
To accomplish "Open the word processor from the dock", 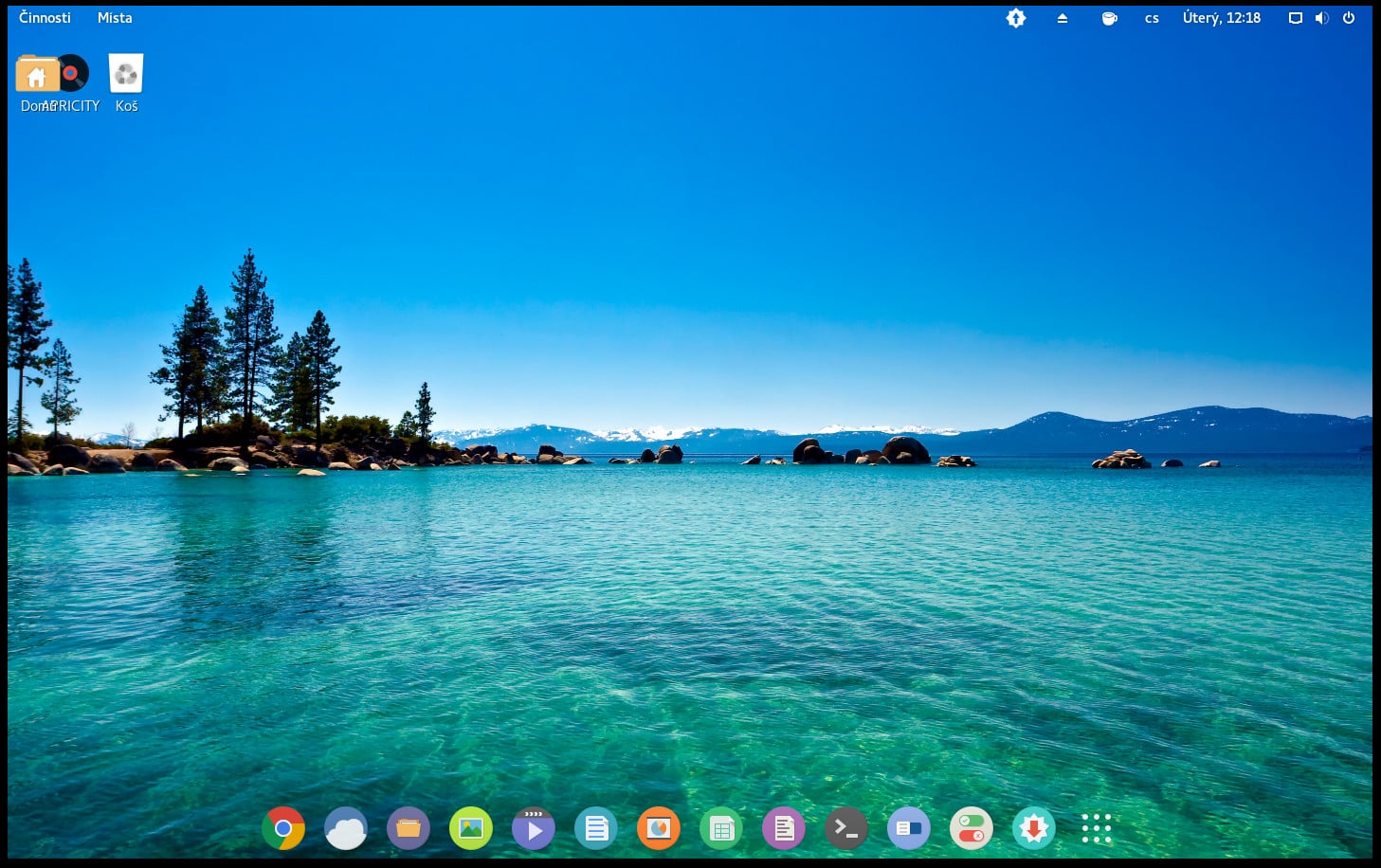I will [x=596, y=827].
